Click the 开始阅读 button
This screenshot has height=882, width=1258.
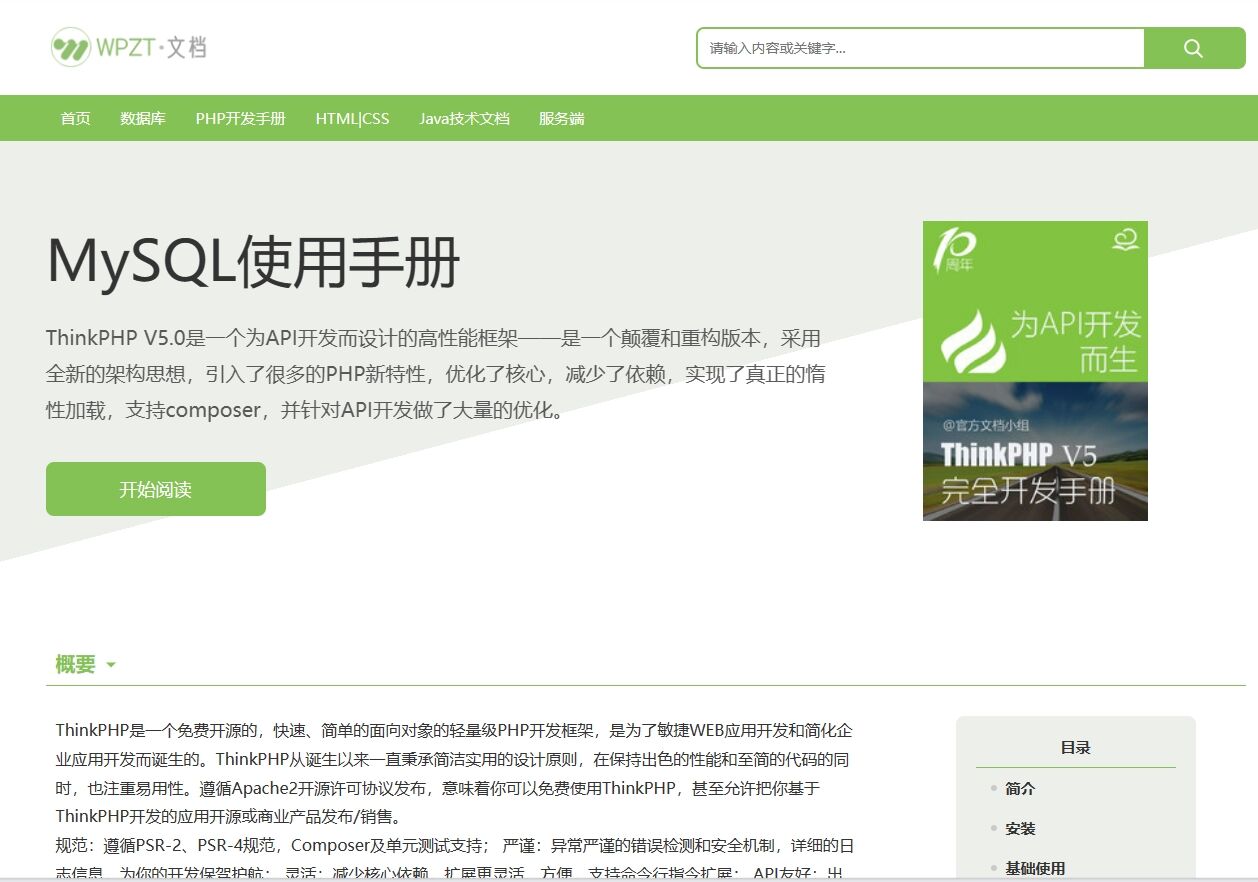(x=156, y=489)
